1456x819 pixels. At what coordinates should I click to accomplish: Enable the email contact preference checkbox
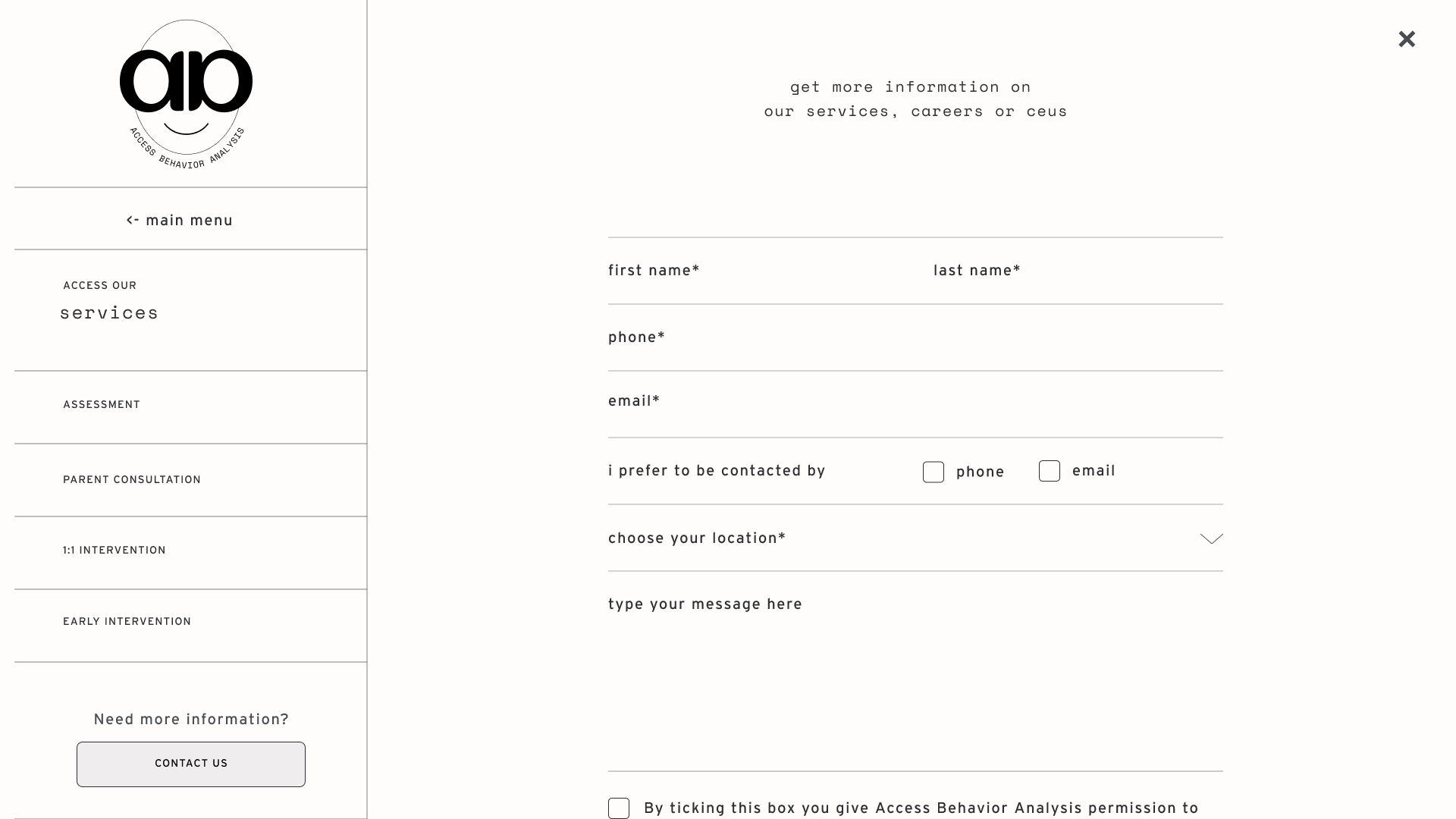click(x=1050, y=471)
